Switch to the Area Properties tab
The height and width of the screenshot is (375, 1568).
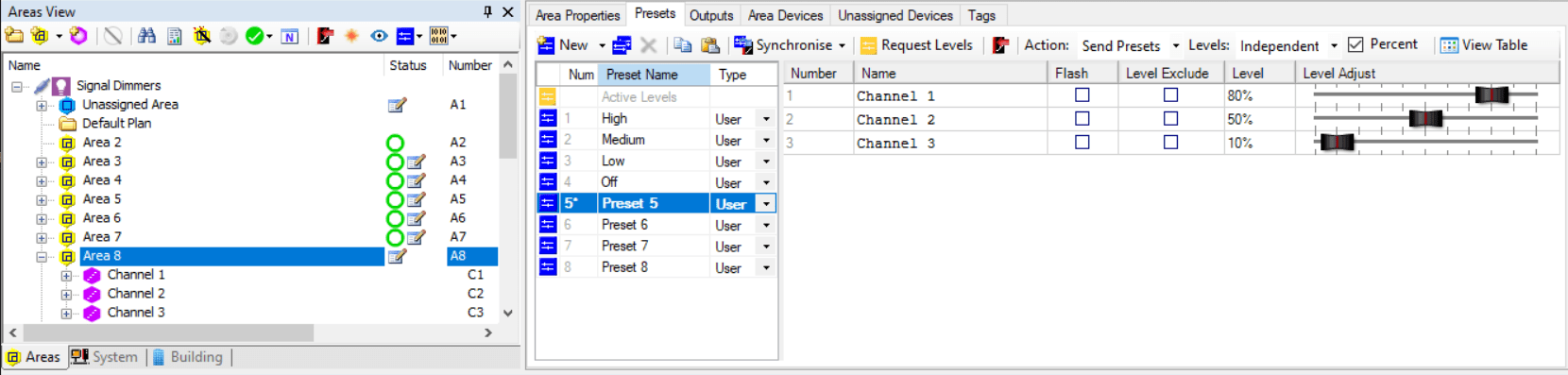[577, 15]
